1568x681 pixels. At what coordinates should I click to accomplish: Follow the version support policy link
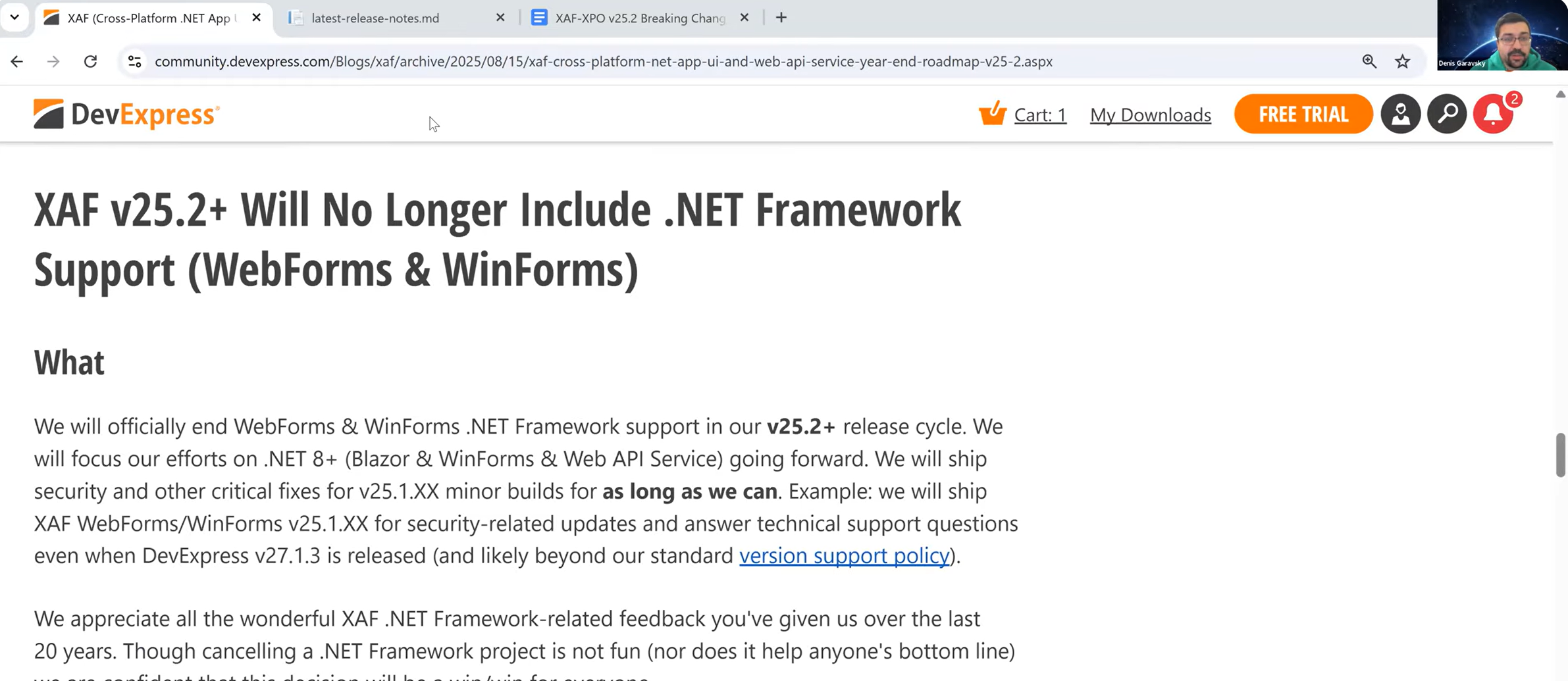pyautogui.click(x=844, y=555)
